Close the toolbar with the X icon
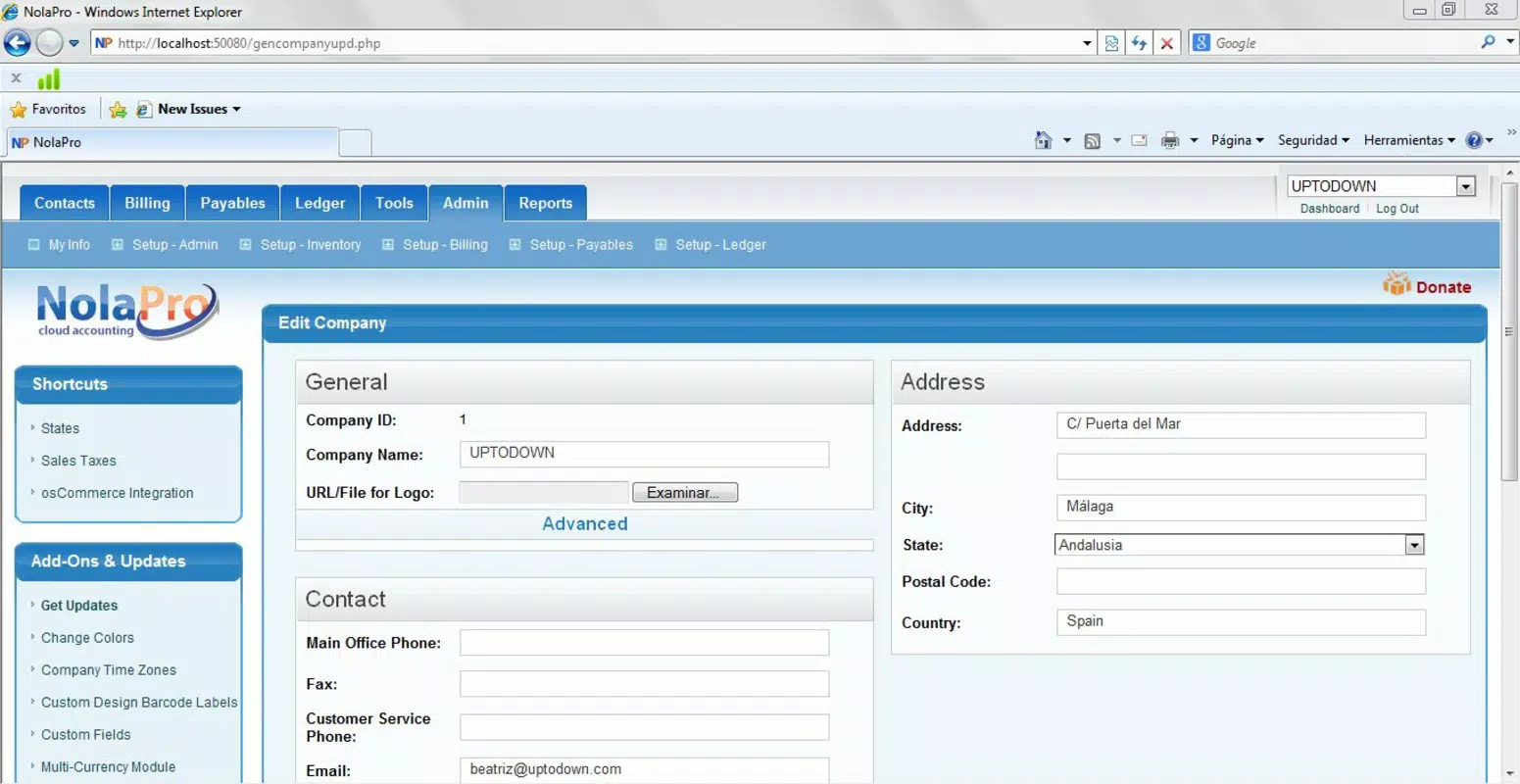Screen dimensions: 1520x784 coord(16,77)
